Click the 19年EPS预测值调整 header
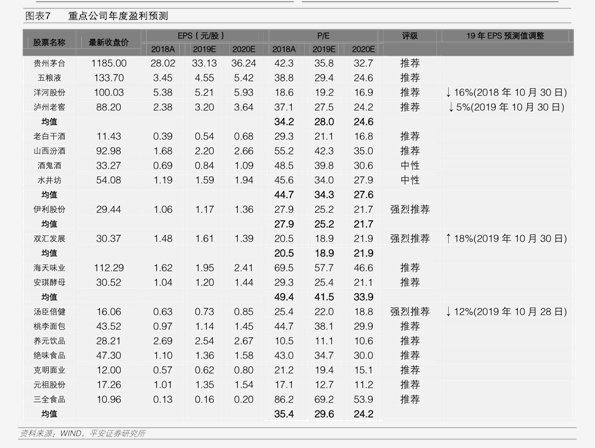This screenshot has width=595, height=448. tap(505, 36)
